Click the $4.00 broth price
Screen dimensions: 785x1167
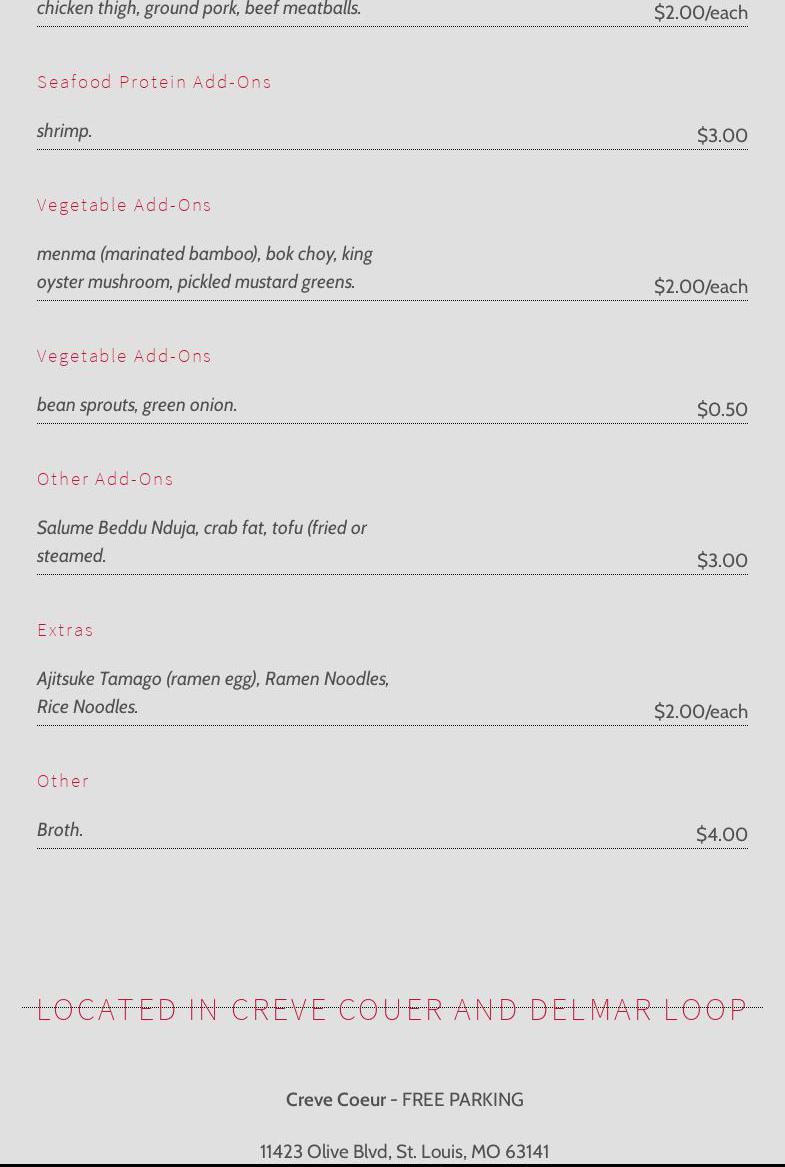pyautogui.click(x=722, y=834)
